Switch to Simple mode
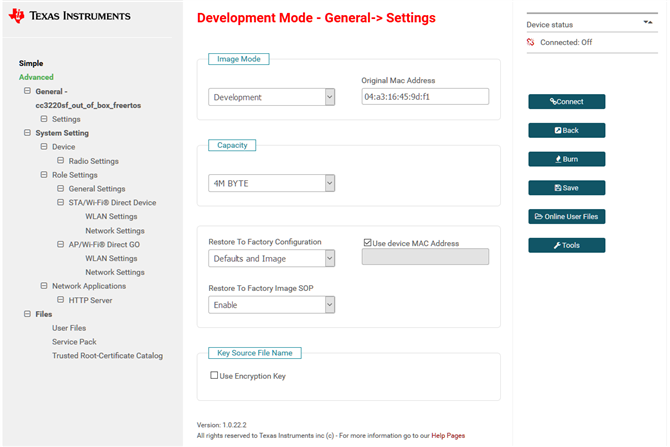This screenshot has height=447, width=670. (x=31, y=63)
